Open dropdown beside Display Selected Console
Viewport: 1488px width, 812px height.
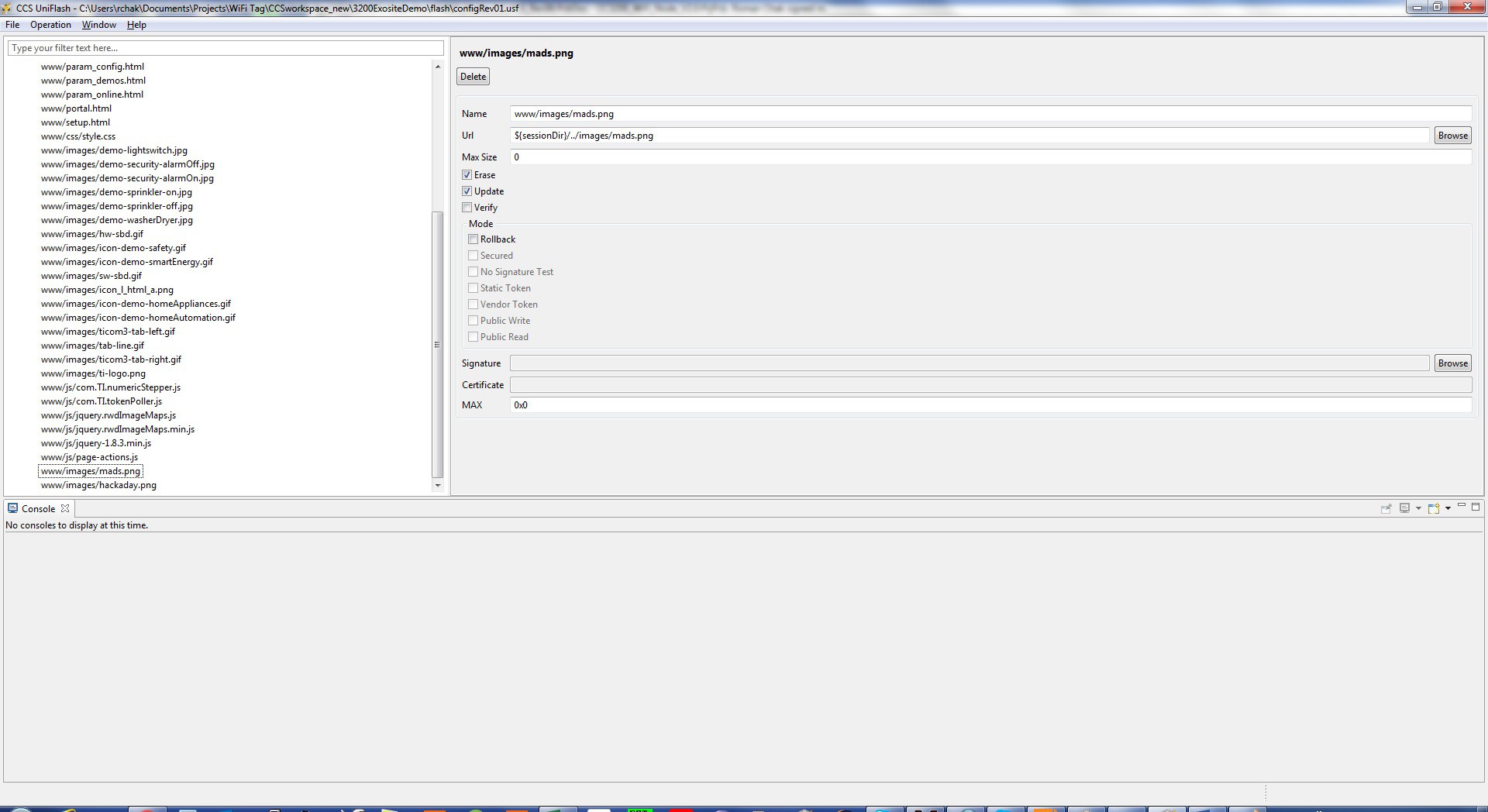tap(1418, 508)
